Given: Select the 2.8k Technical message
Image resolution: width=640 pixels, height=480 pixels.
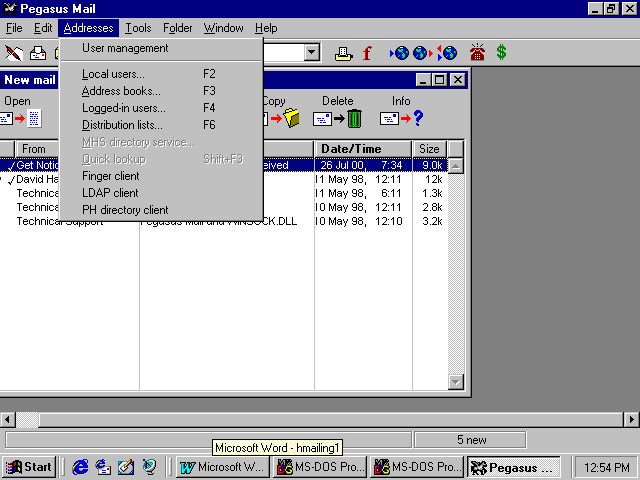Looking at the screenshot, I should [x=224, y=207].
